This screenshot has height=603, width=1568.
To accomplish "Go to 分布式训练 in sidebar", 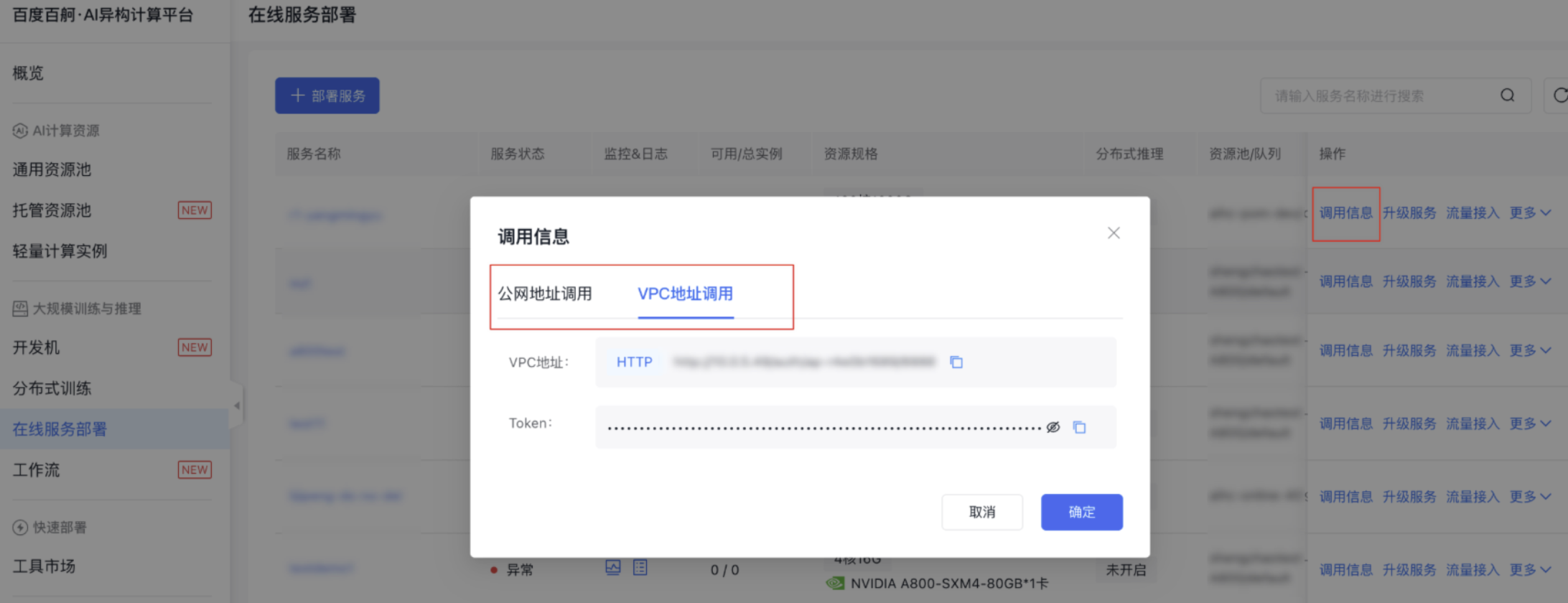I will [52, 388].
